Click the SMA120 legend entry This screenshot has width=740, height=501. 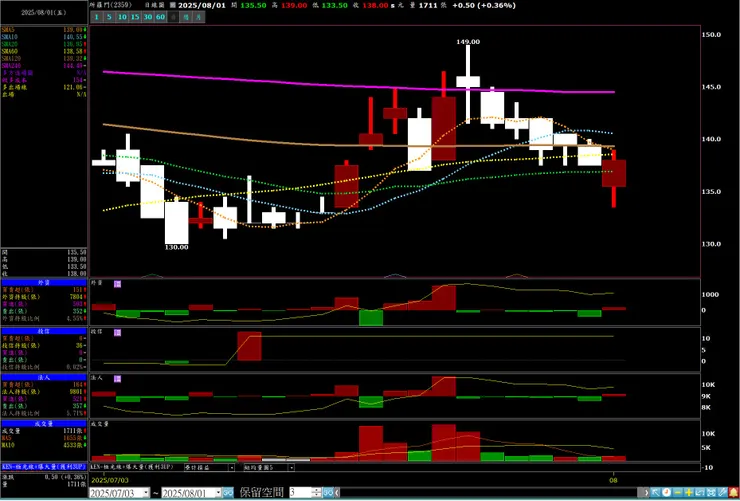(44, 58)
